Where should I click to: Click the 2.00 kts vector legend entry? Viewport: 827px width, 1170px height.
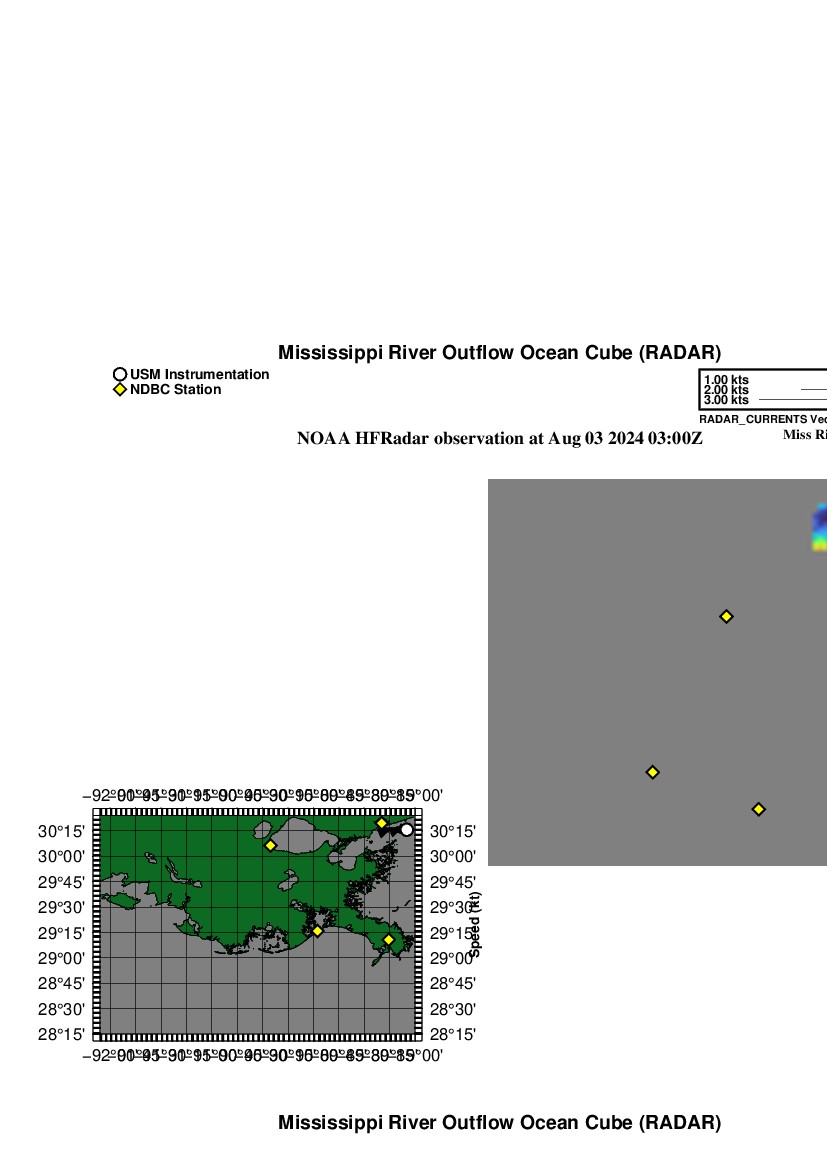click(x=726, y=390)
